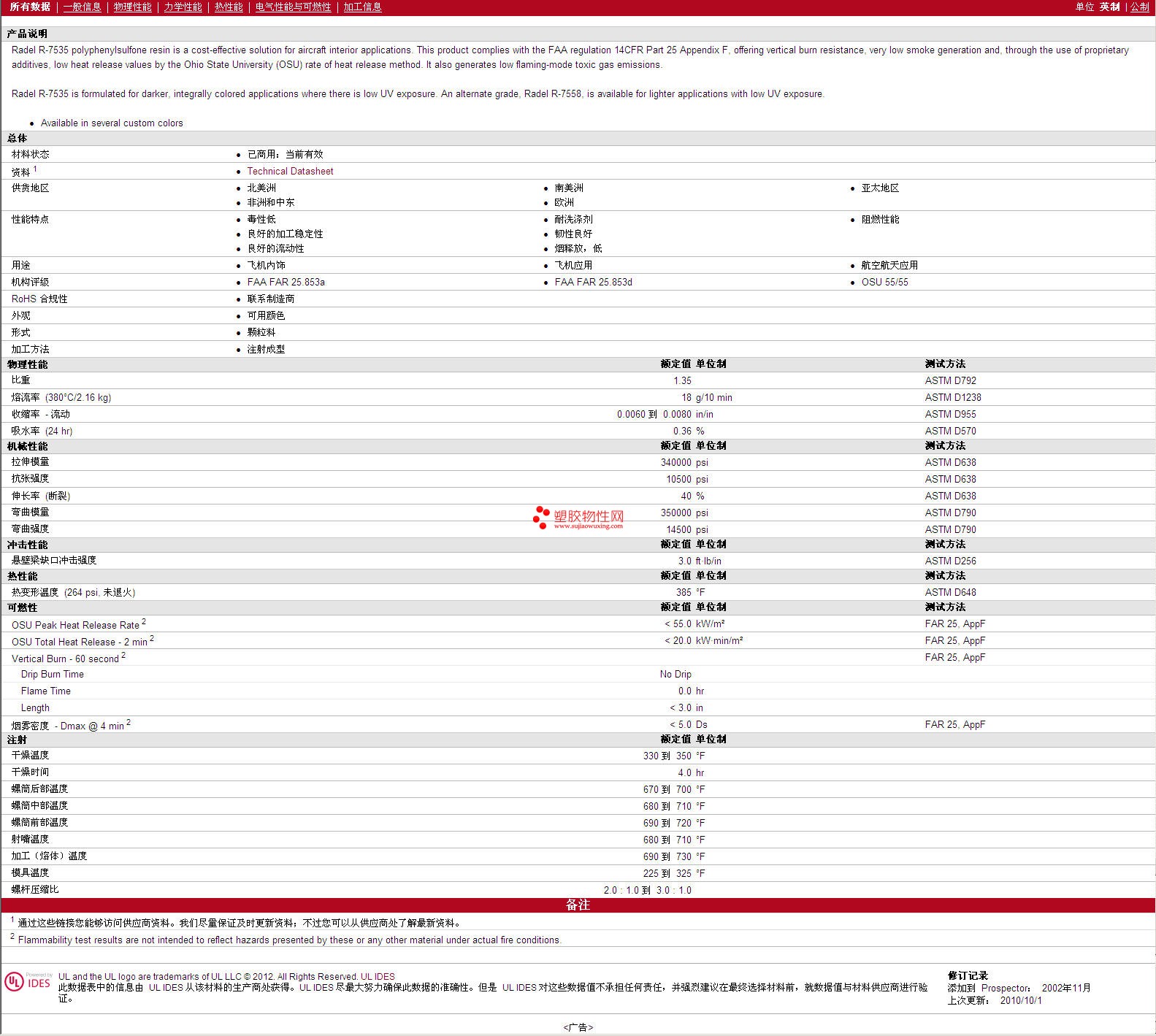
Task: Click the 2002年11月 added date
Action: (1066, 989)
